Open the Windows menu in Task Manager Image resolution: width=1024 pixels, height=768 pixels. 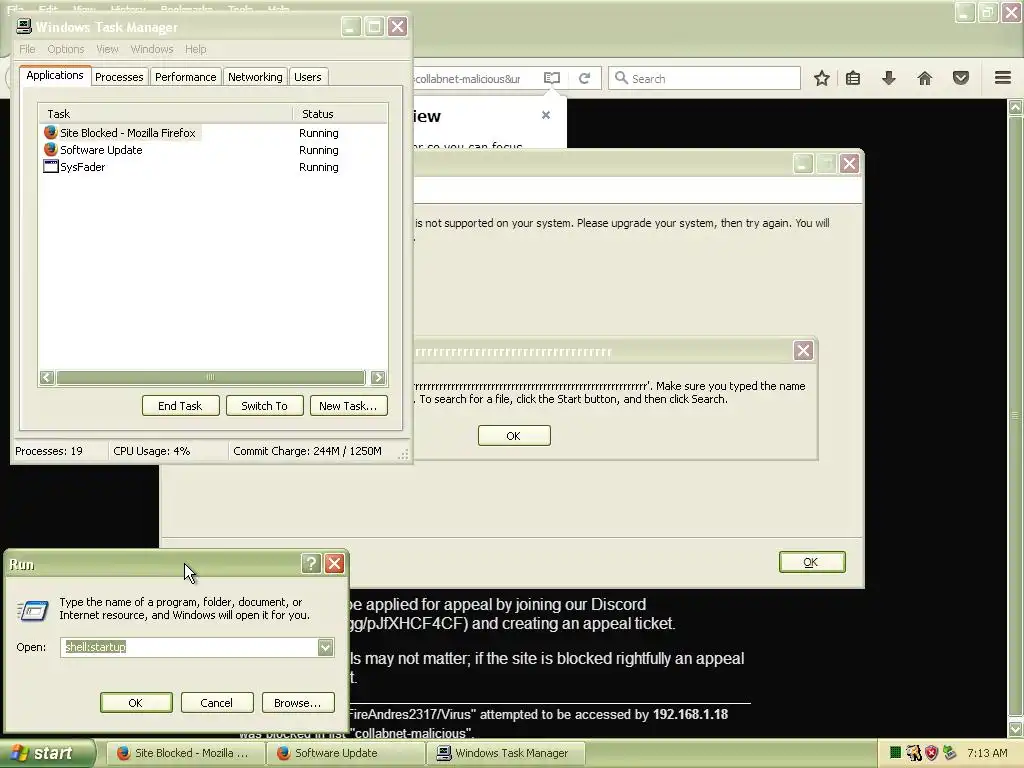pyautogui.click(x=152, y=49)
